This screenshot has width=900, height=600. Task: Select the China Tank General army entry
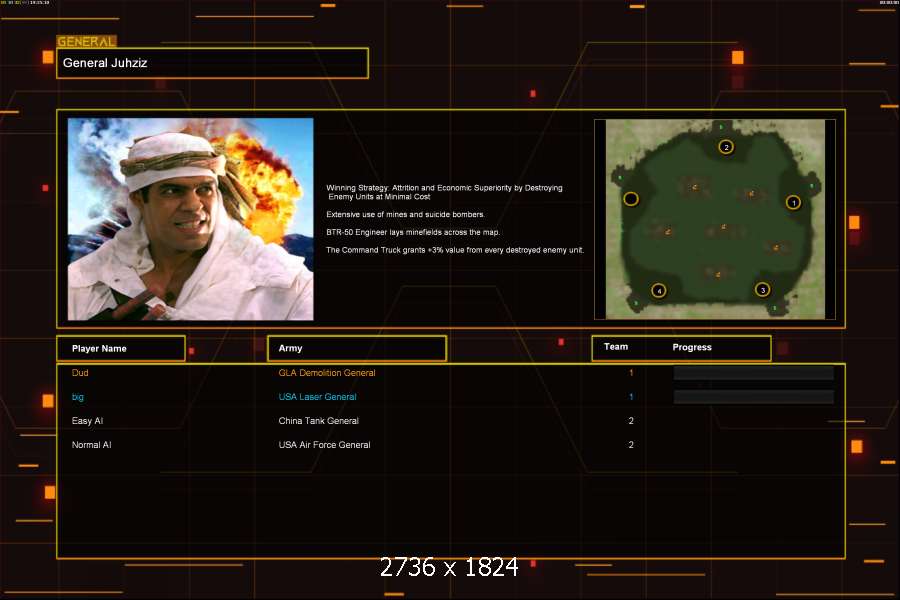(318, 421)
